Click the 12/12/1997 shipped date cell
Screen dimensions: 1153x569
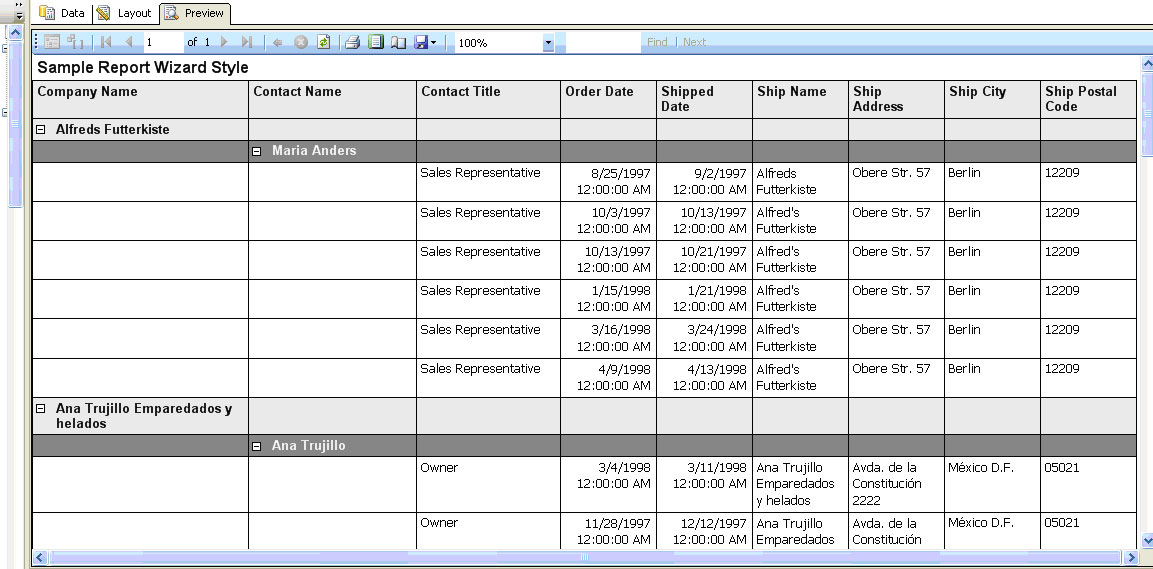(x=704, y=531)
